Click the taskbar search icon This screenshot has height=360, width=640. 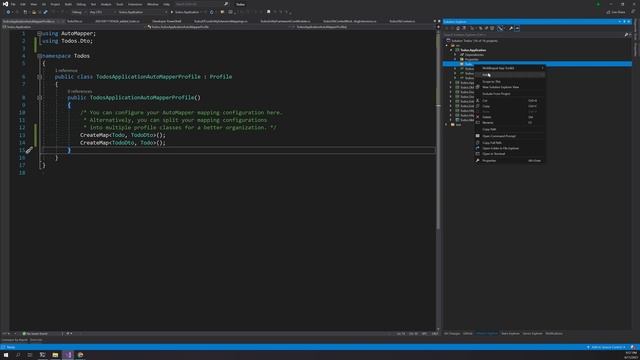coord(18,355)
